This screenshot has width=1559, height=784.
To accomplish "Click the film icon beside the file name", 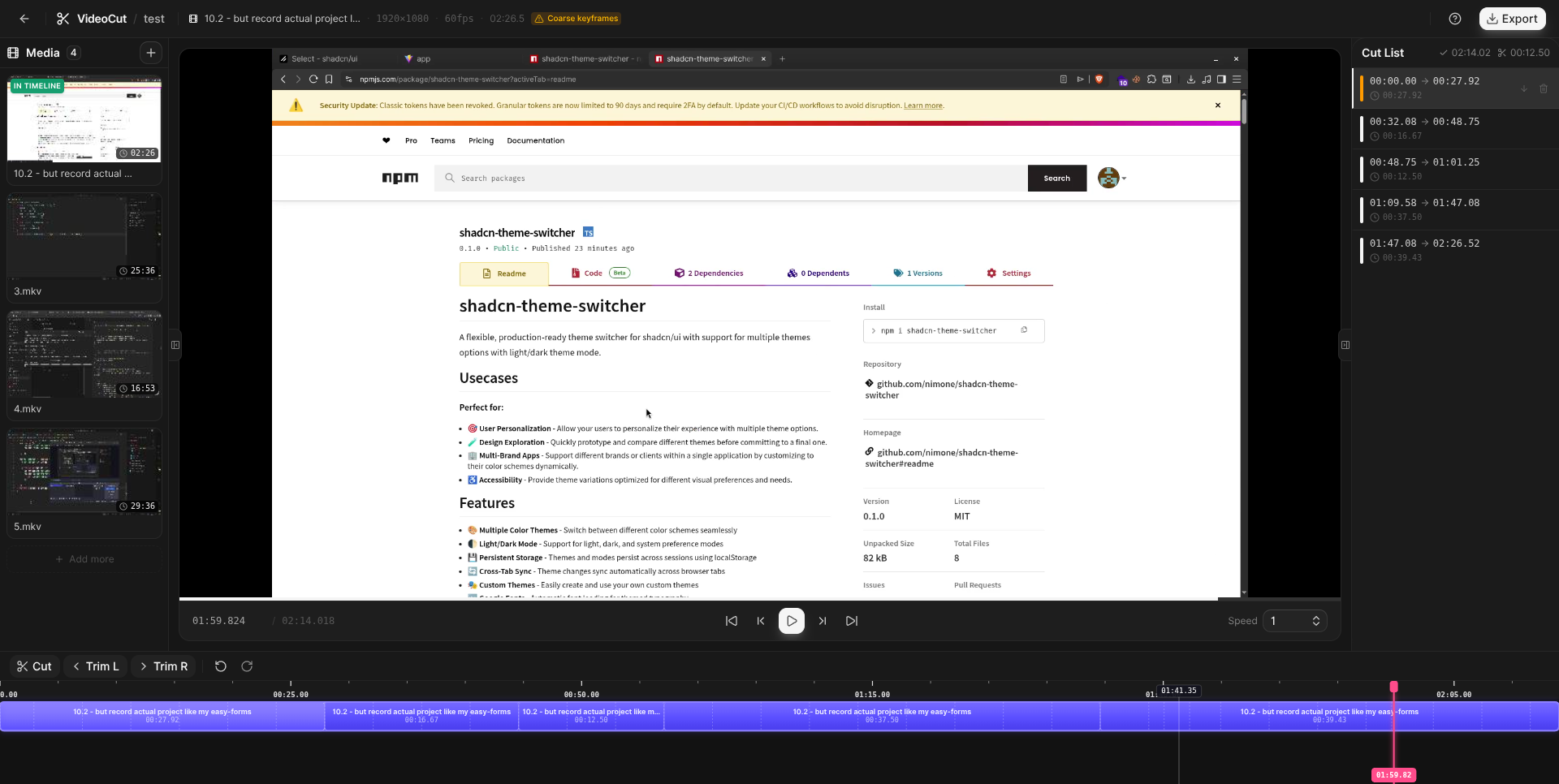I will [193, 19].
